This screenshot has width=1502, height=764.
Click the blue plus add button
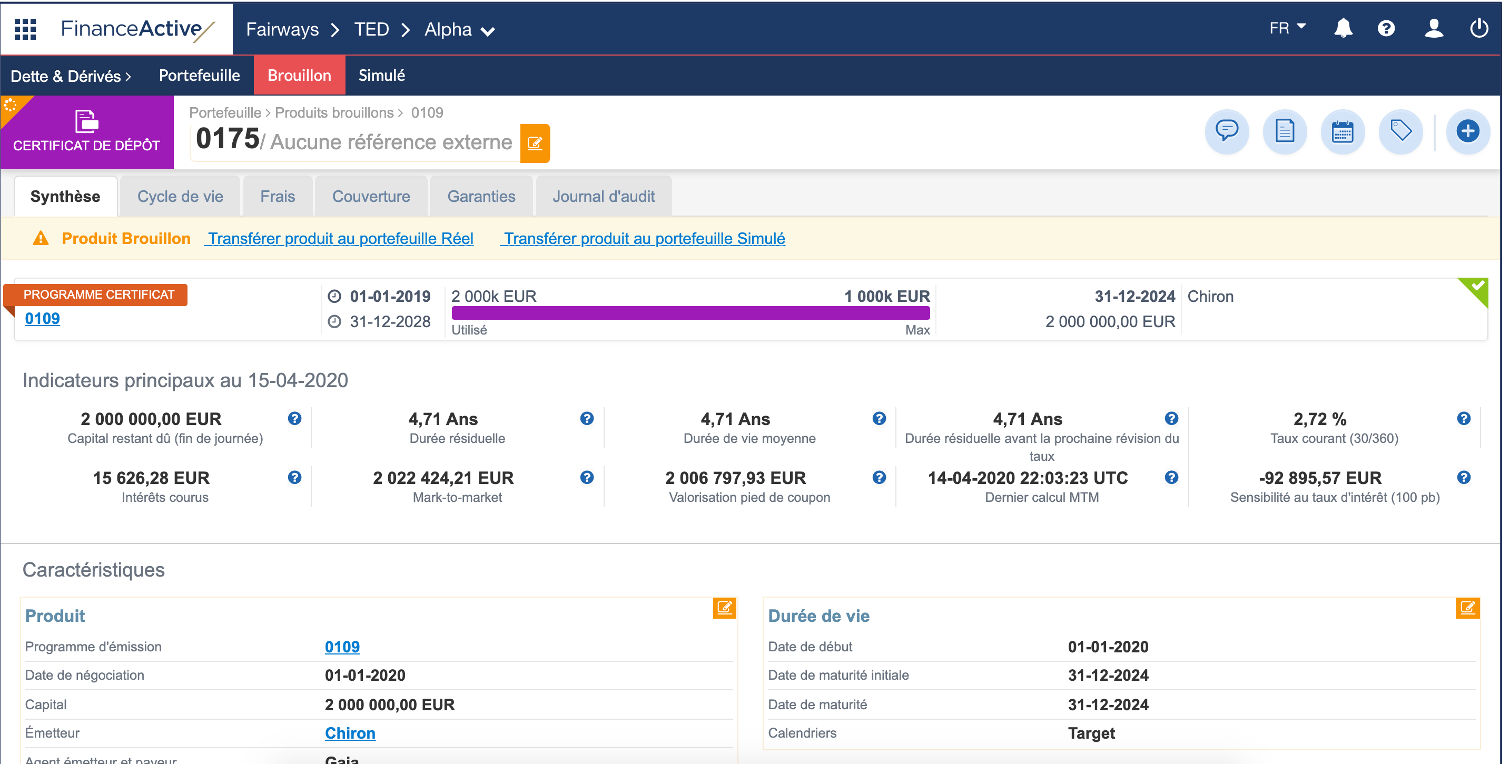1467,131
